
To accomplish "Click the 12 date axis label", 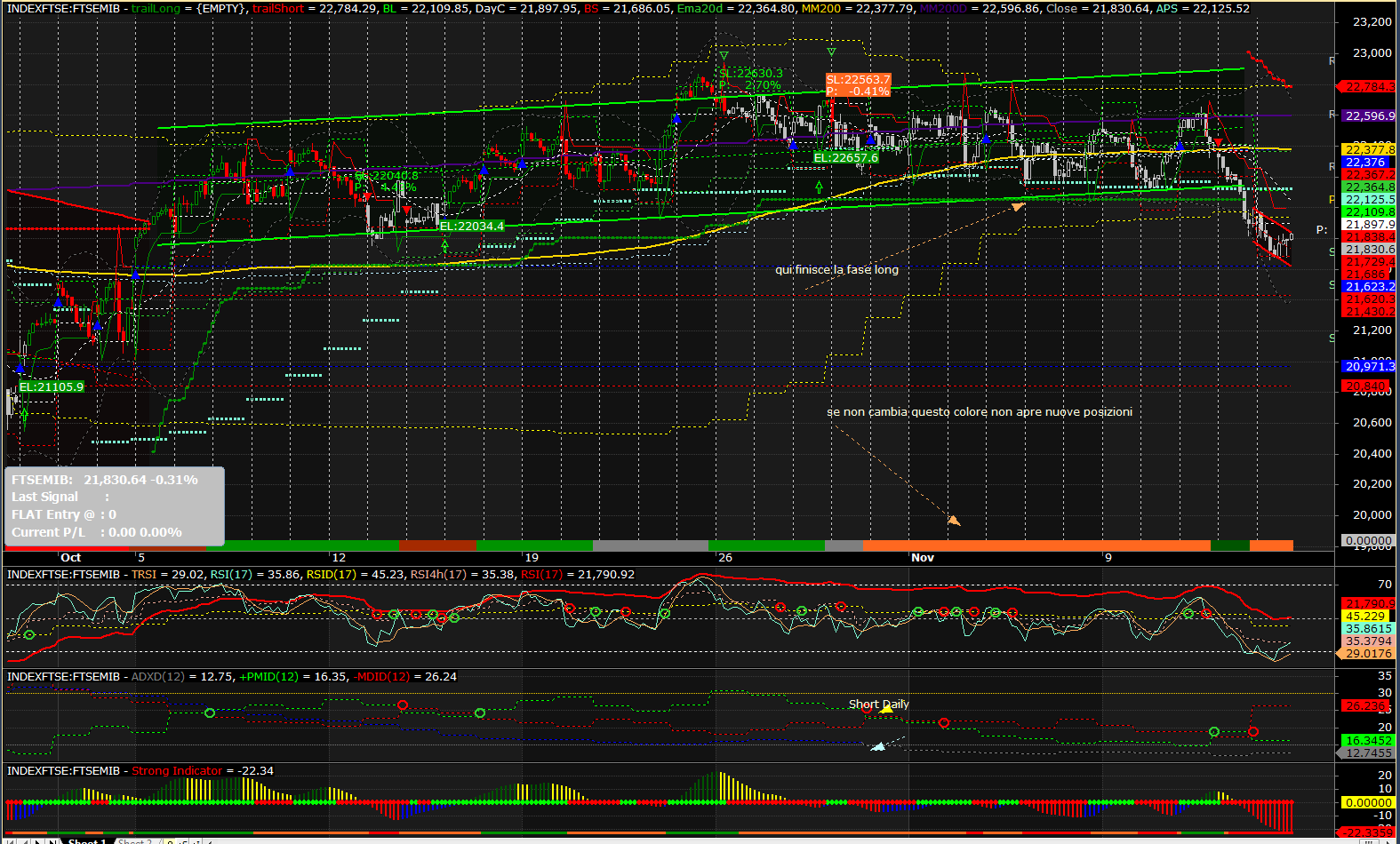I will pos(339,558).
